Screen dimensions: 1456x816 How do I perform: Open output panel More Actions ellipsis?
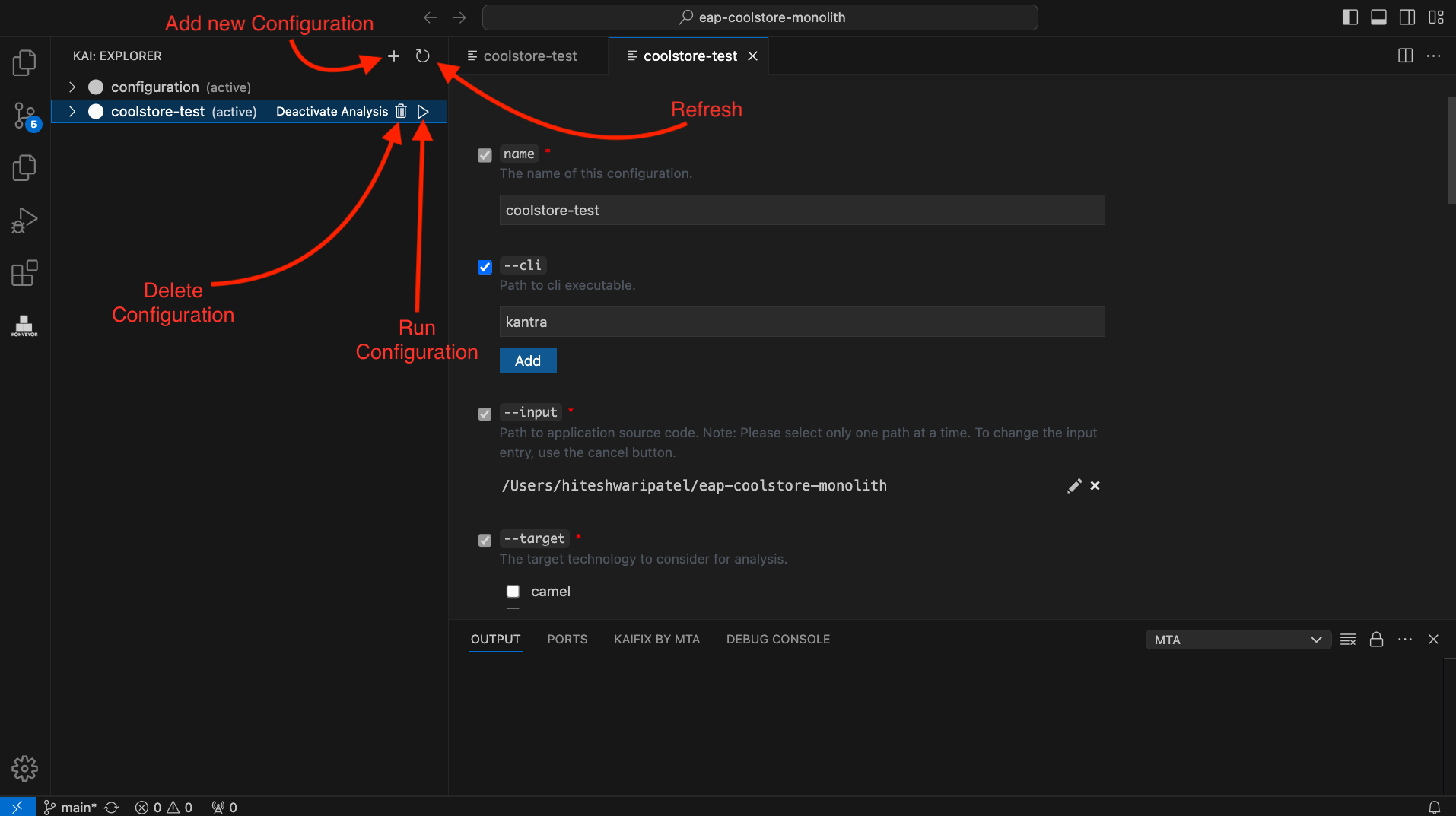point(1404,639)
